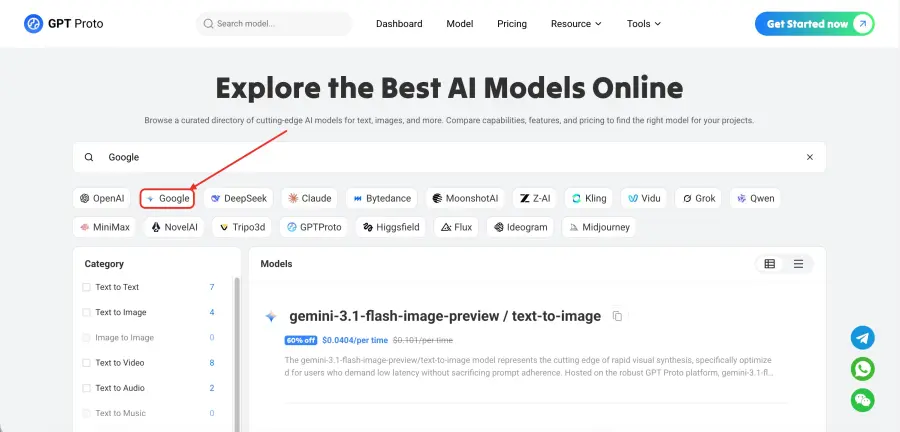Screen dimensions: 900x432
Task: Check the Text to Image category
Action: pyautogui.click(x=87, y=312)
